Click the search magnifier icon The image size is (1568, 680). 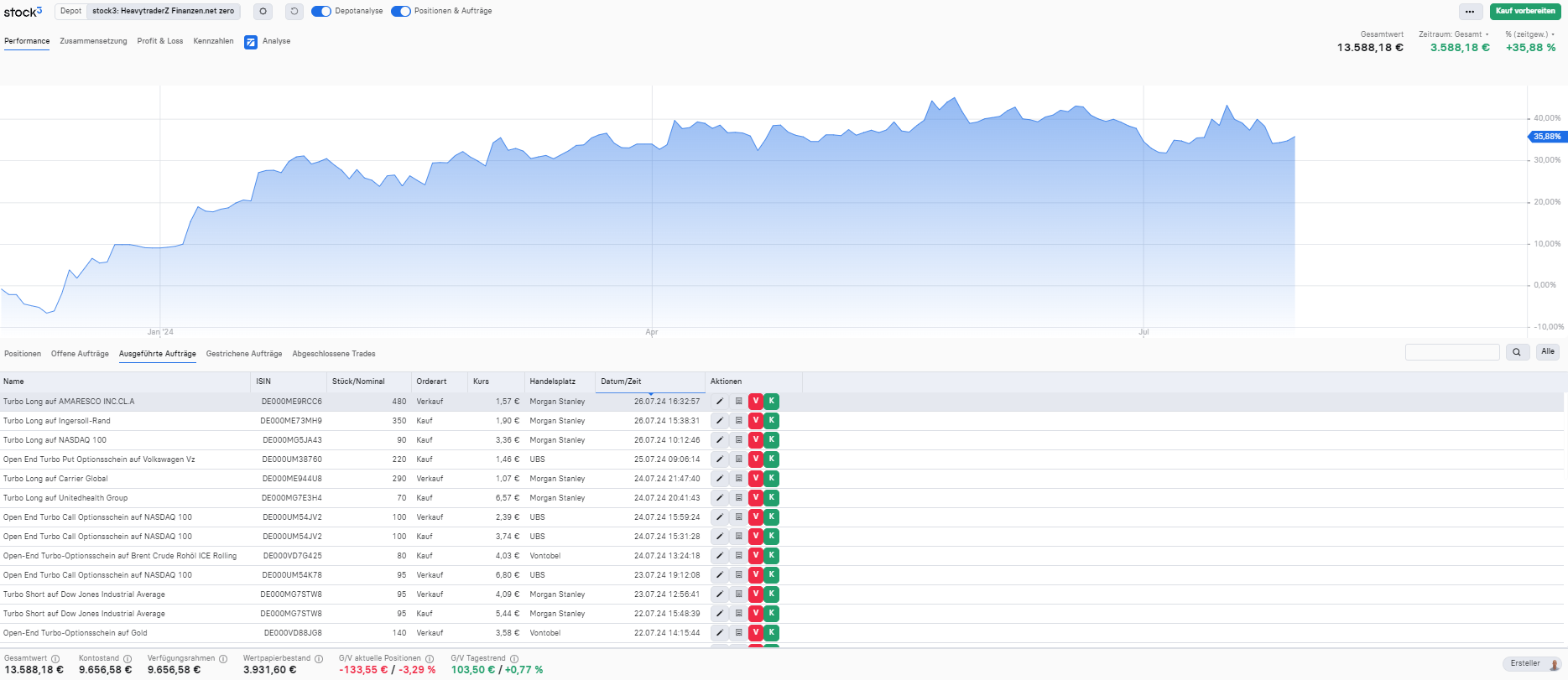point(1516,352)
